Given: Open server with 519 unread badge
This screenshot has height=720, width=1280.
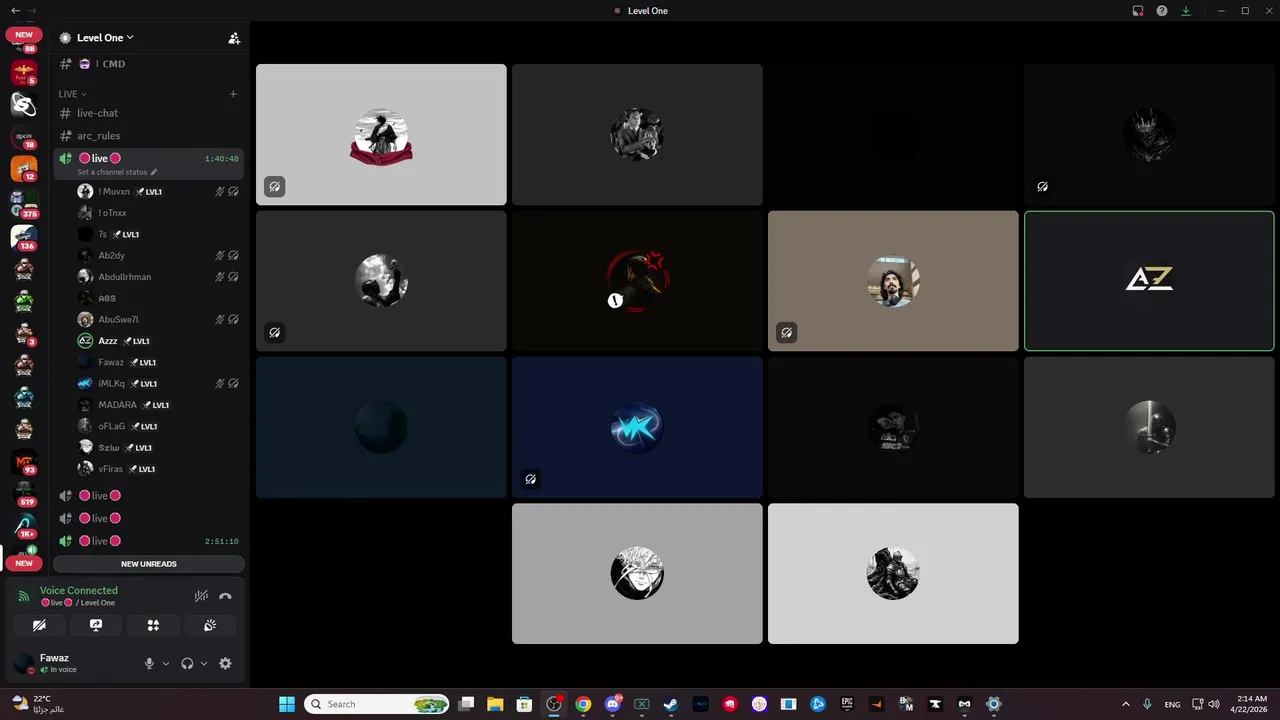Looking at the screenshot, I should point(24,494).
